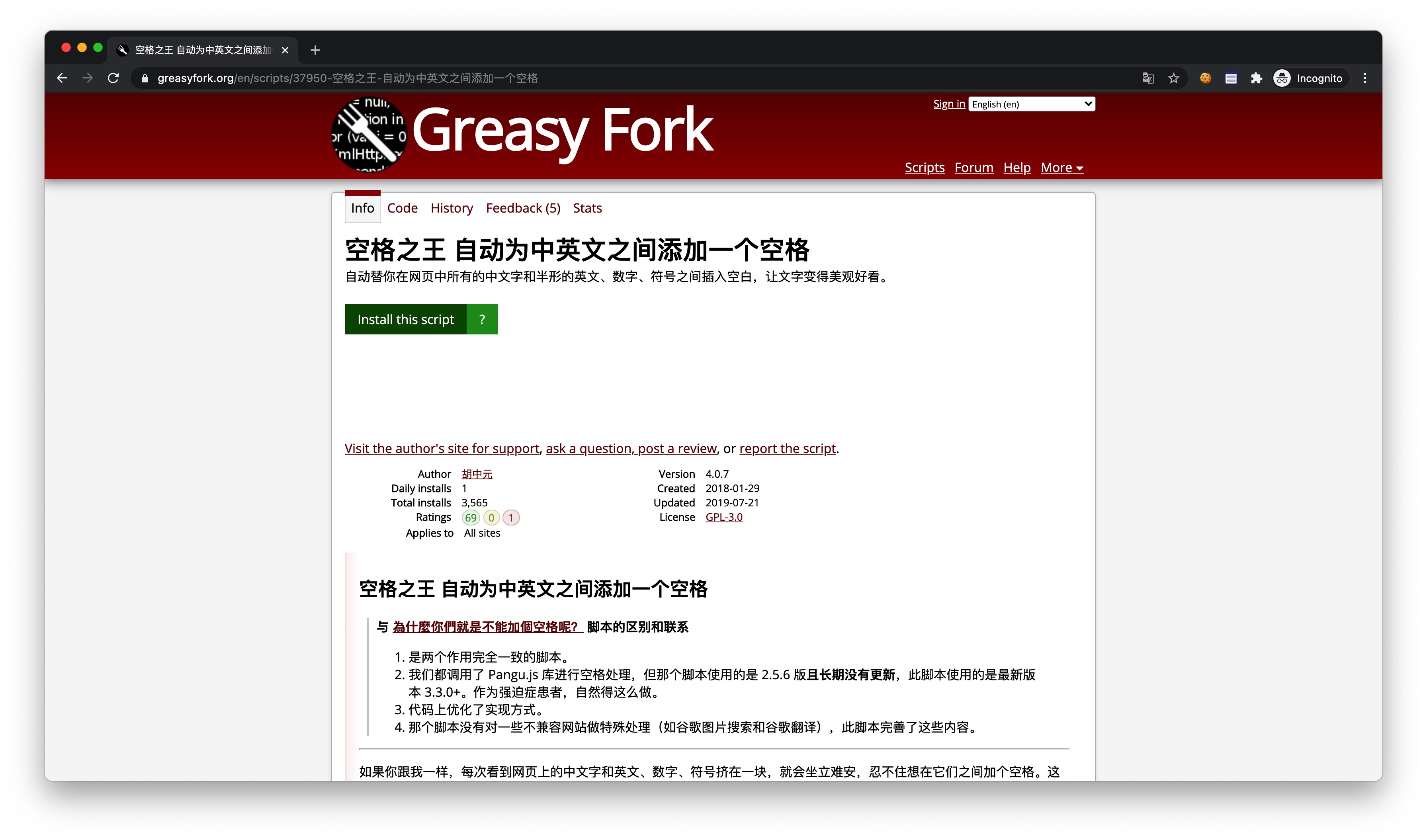Click the macOS window green fullscreen button
Image resolution: width=1427 pixels, height=840 pixels.
[x=98, y=47]
